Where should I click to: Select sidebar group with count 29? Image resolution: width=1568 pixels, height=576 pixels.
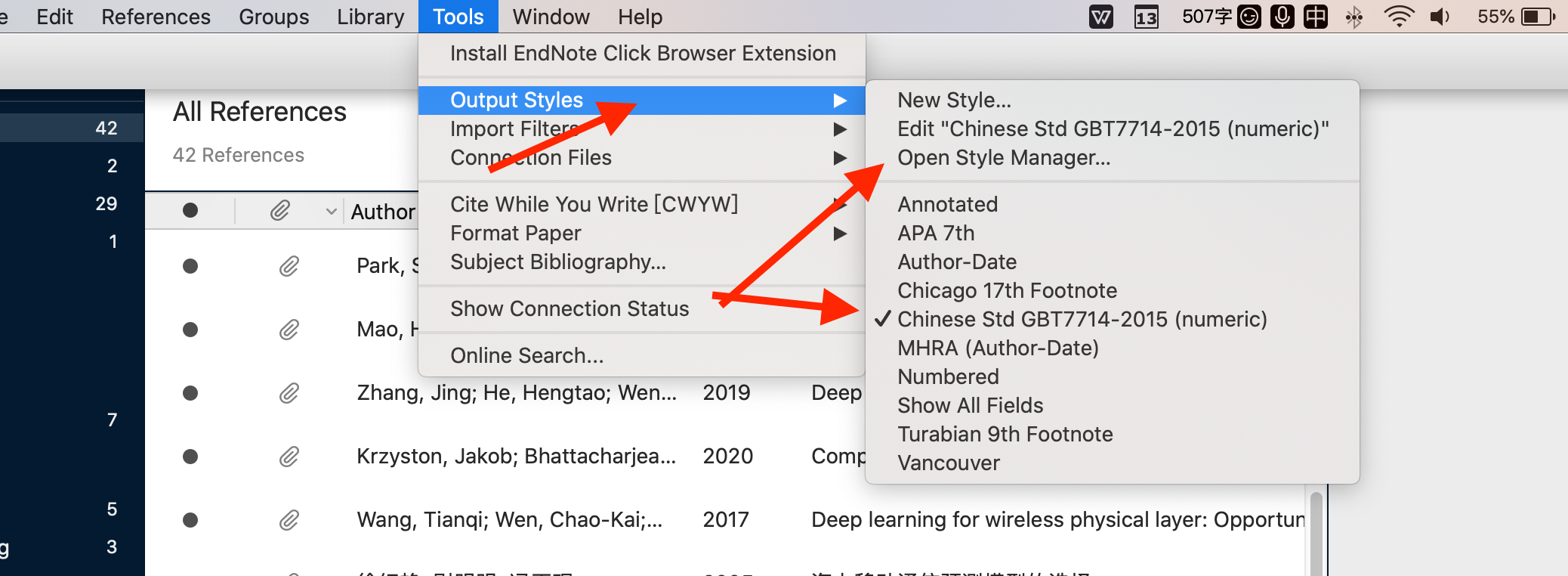tap(72, 203)
